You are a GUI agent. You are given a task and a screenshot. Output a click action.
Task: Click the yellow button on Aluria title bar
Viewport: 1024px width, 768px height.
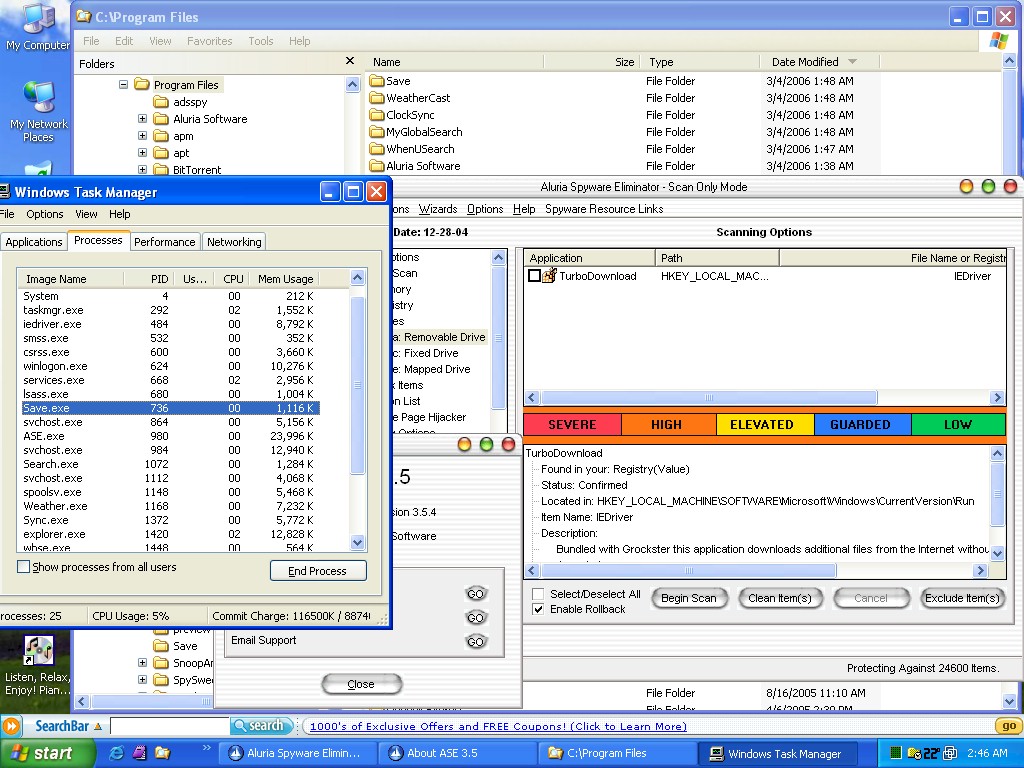point(967,187)
